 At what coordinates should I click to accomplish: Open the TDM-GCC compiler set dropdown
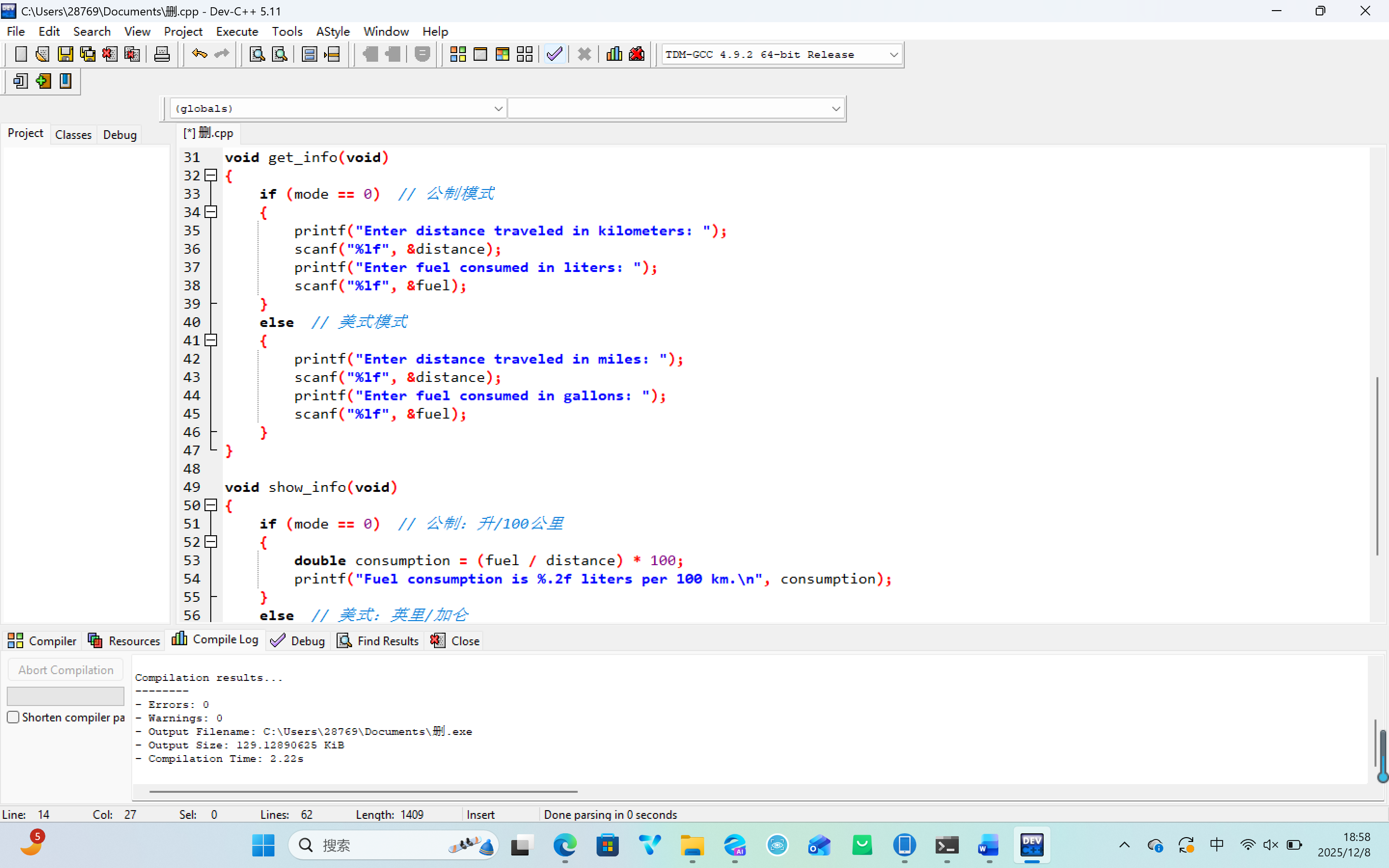(894, 54)
